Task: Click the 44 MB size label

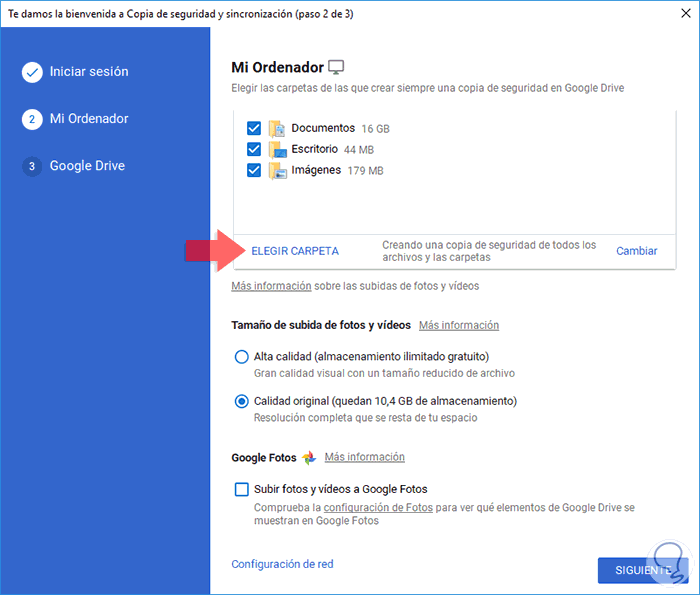Action: tap(359, 150)
